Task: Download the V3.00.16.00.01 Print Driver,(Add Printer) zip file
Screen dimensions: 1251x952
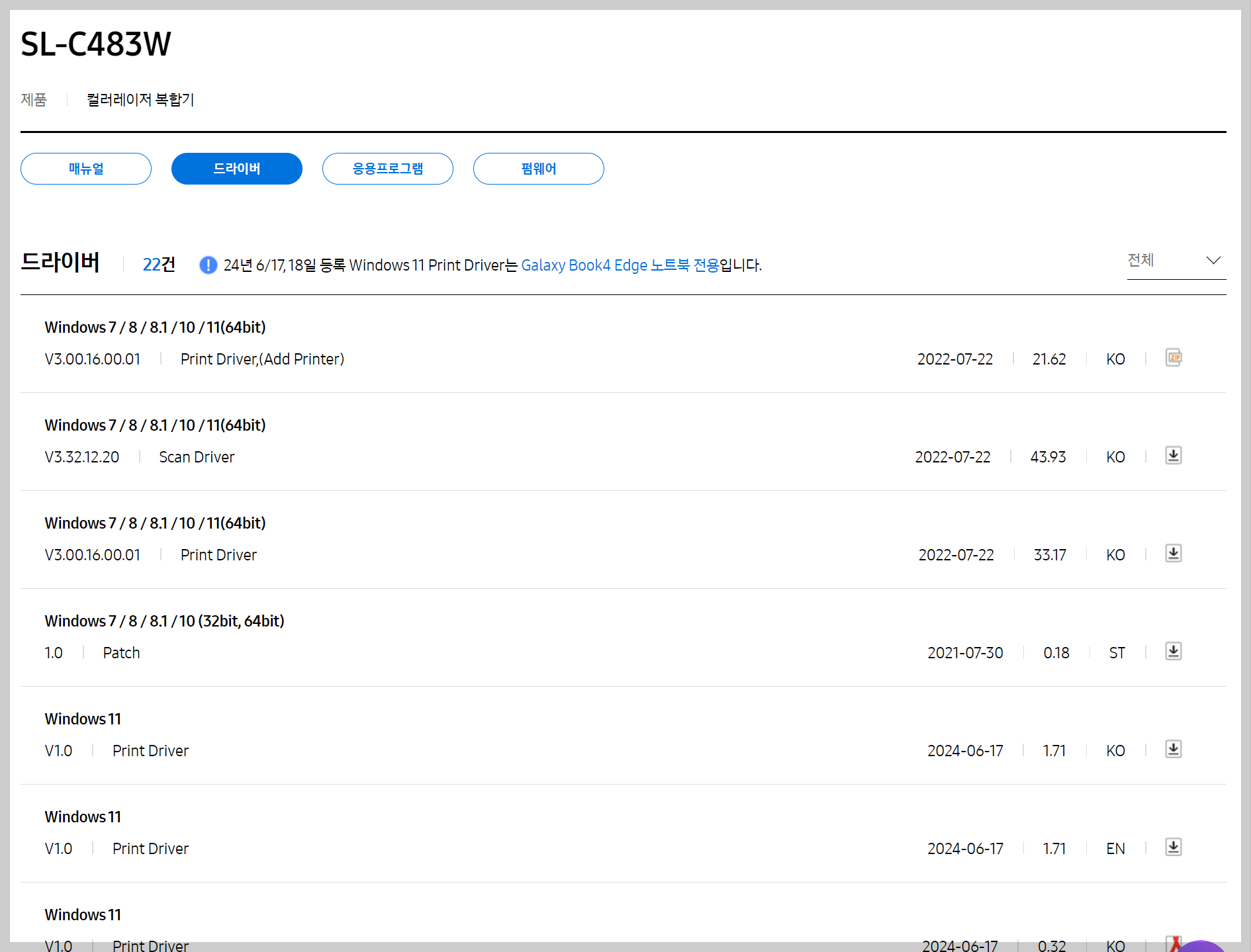Action: point(1174,358)
